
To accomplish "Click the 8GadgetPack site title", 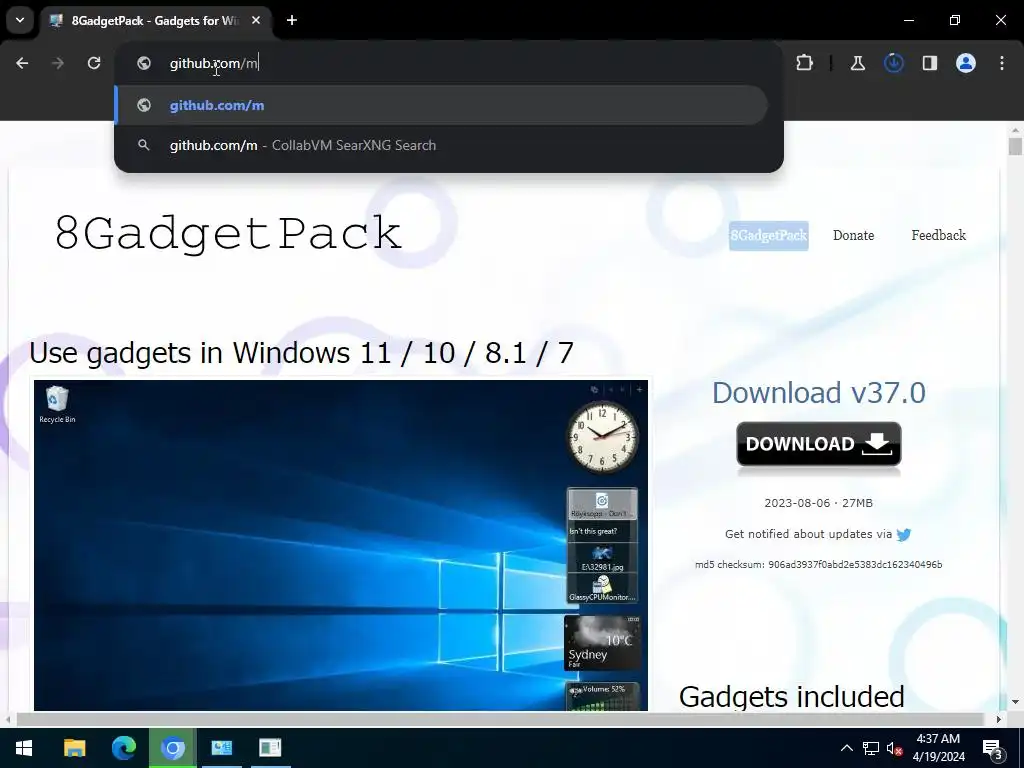I will [x=228, y=232].
